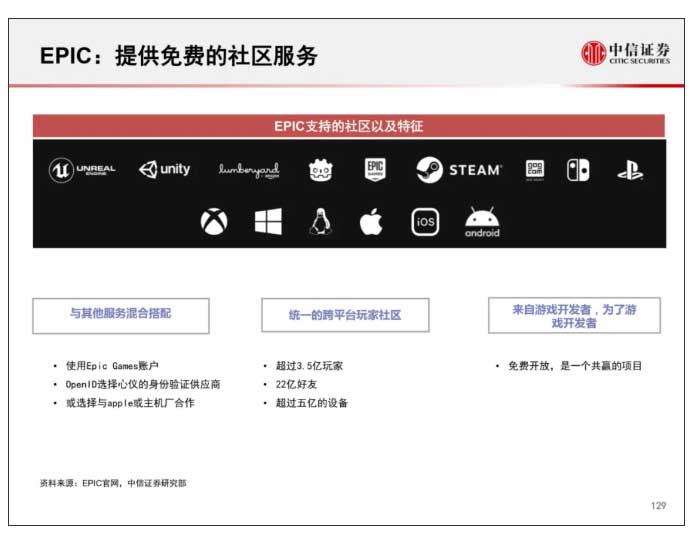The height and width of the screenshot is (549, 690).
Task: Click the GOG.com logo
Action: [x=535, y=170]
